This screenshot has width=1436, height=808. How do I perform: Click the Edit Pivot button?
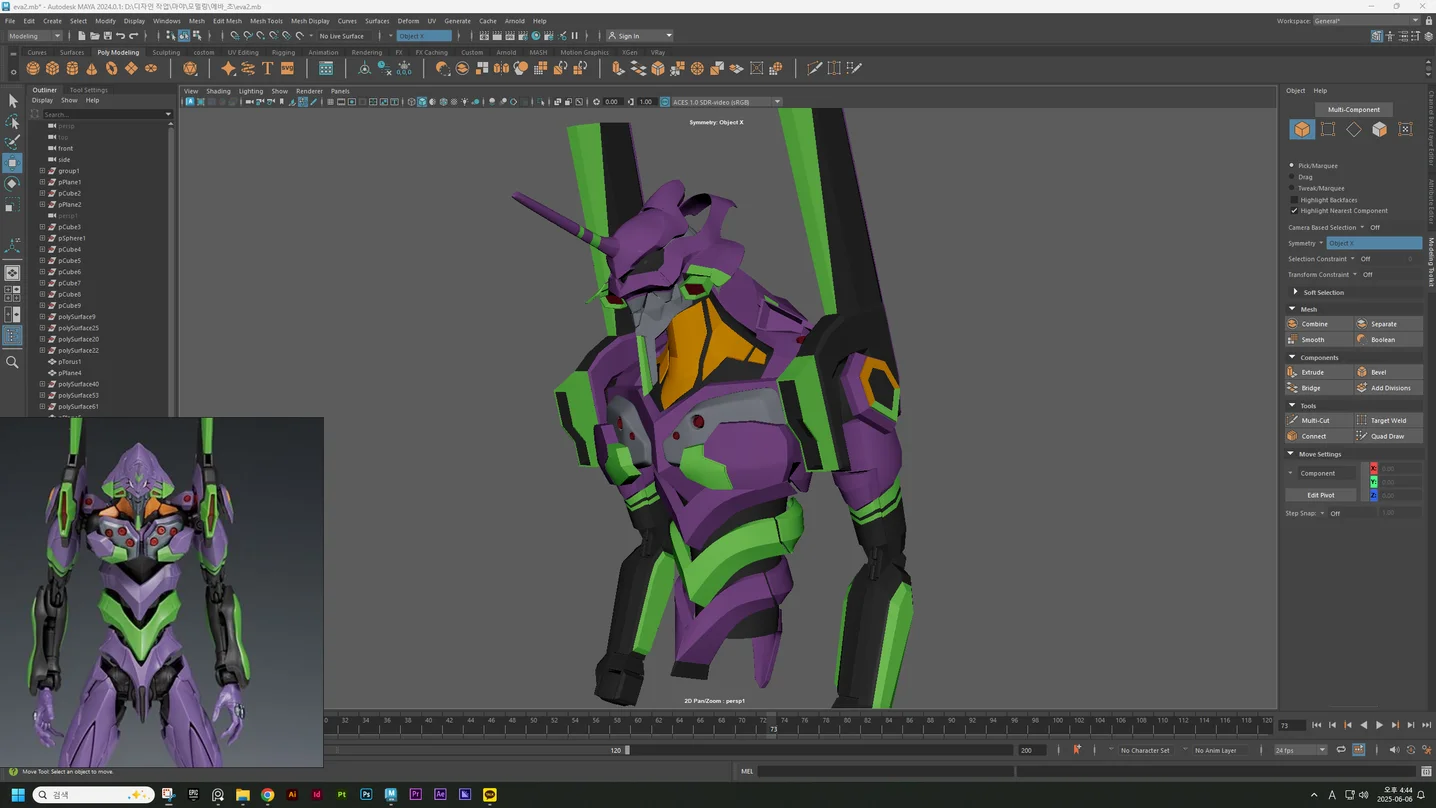[1320, 495]
